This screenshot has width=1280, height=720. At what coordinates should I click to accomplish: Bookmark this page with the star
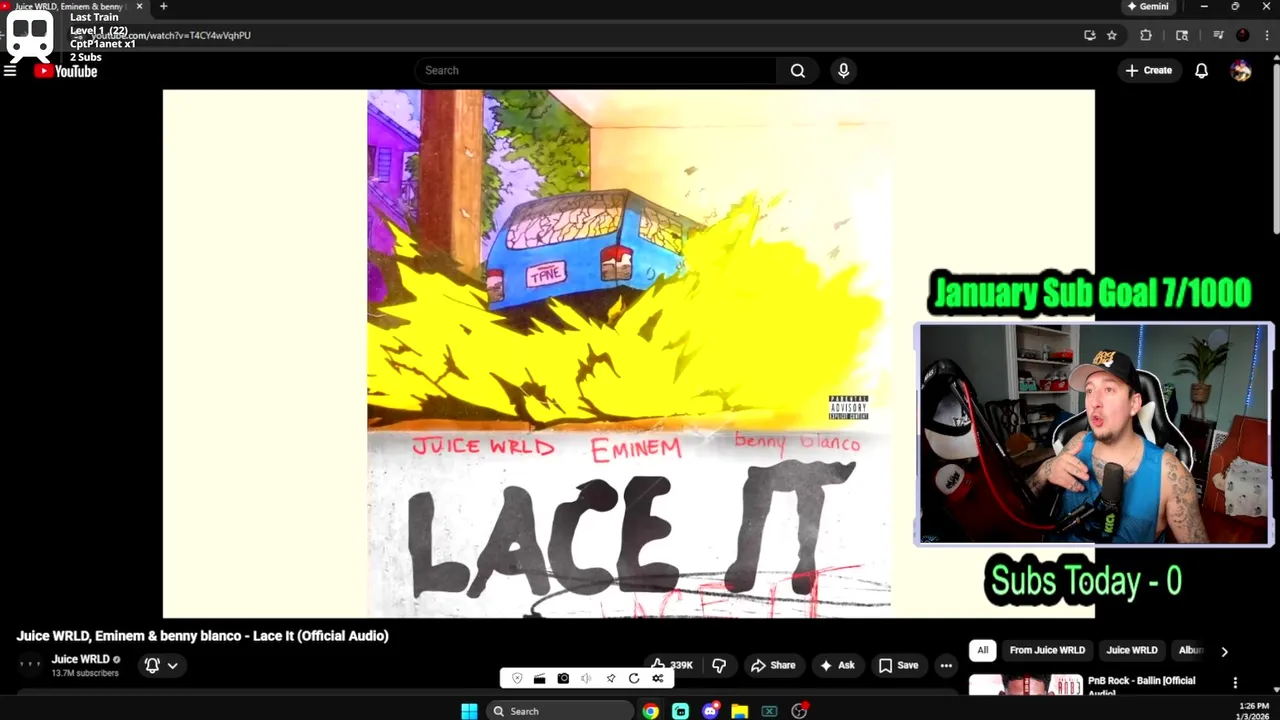pos(1111,35)
